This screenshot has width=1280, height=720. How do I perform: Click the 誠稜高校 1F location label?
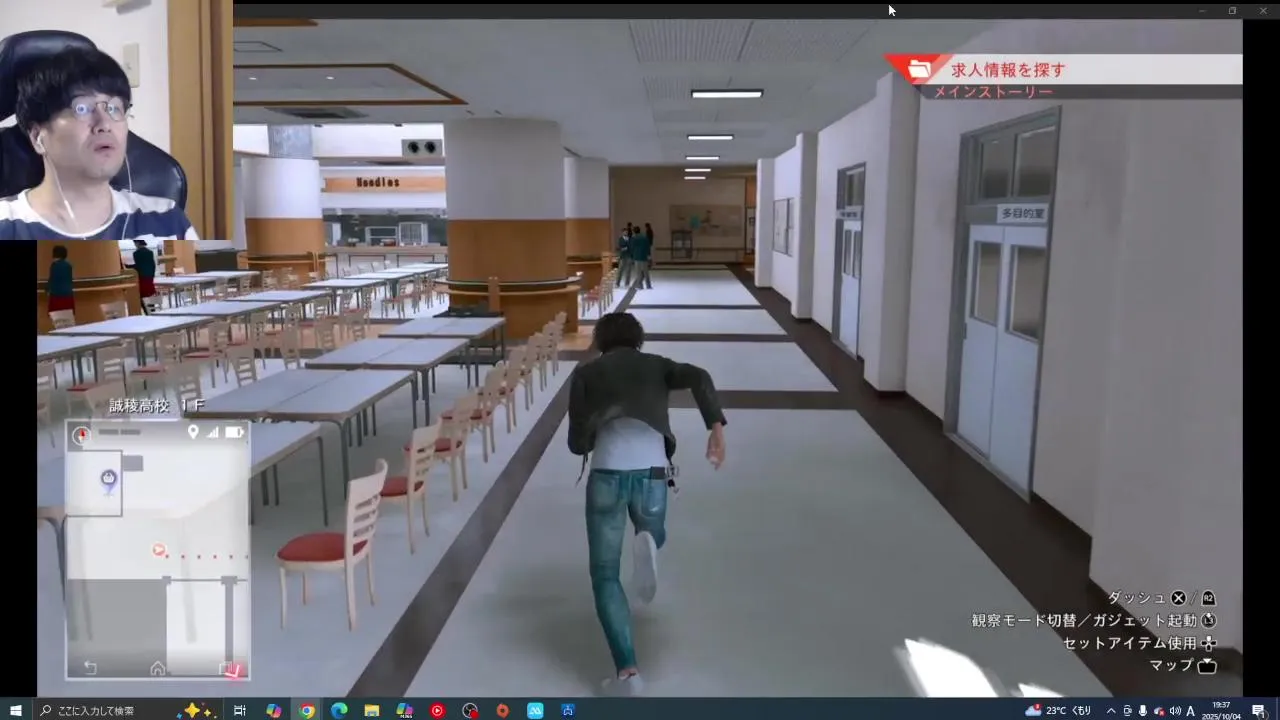click(157, 406)
